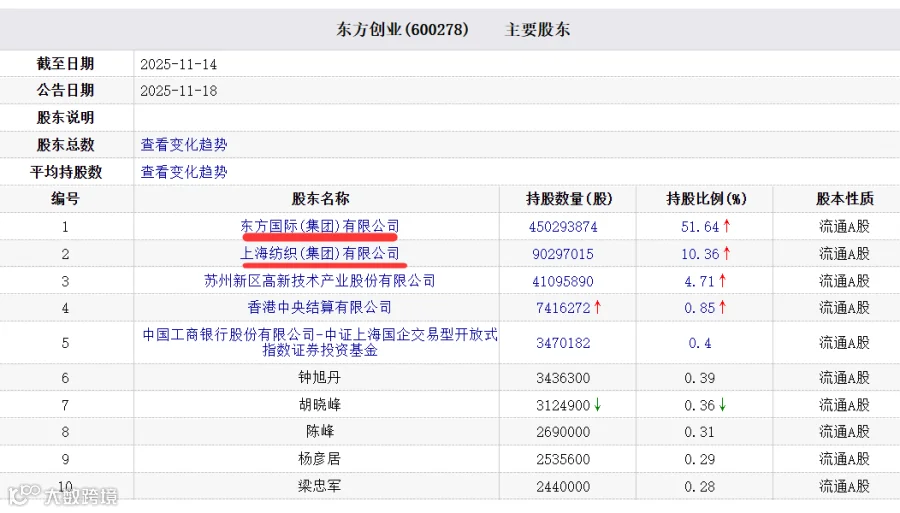
Task: Click the red up arrow beside 0.85
Action: [x=723, y=308]
